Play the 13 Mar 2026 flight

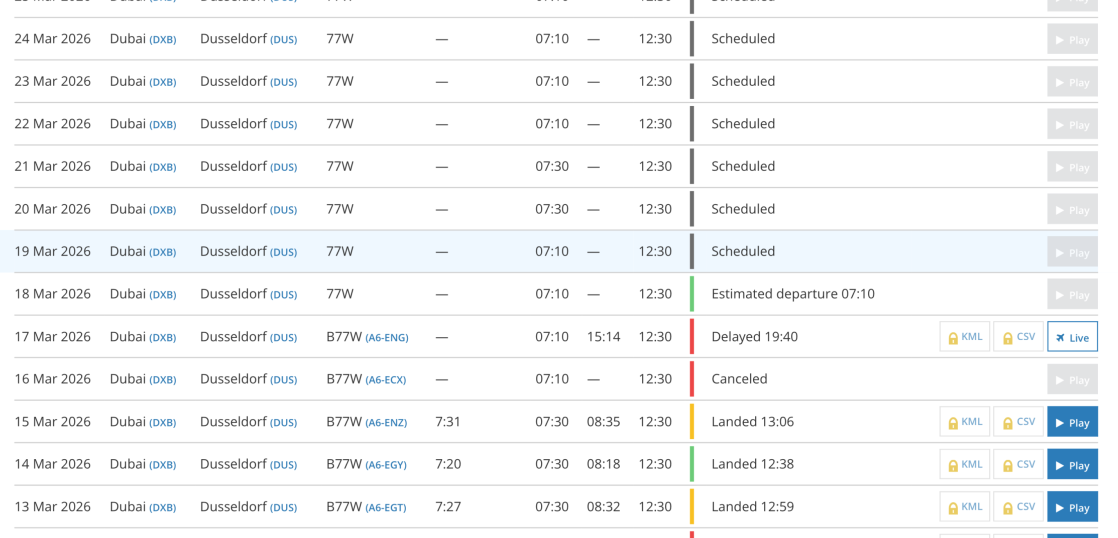pos(1072,507)
